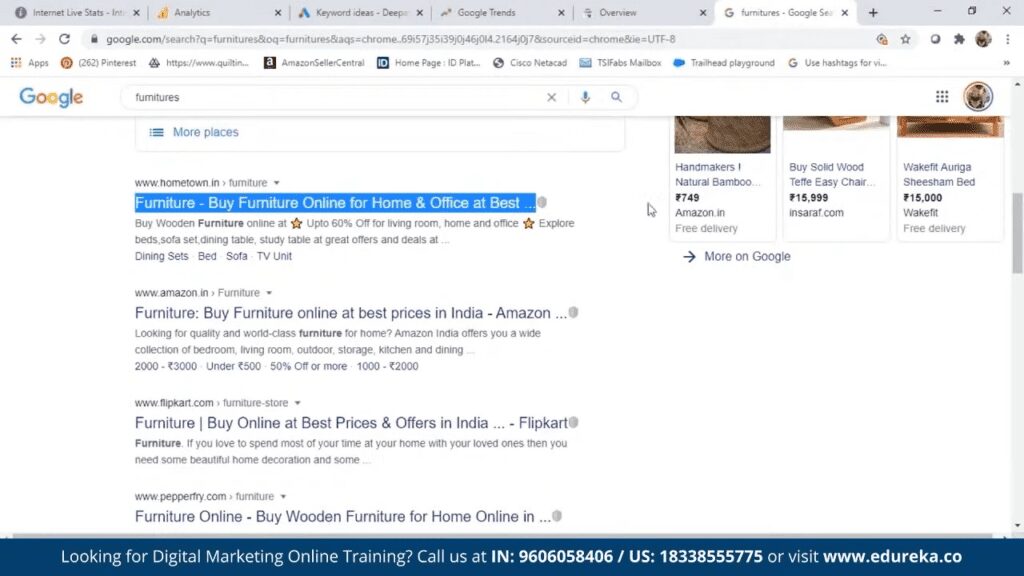This screenshot has width=1024, height=576.
Task: Clear the search box with the X icon
Action: [x=551, y=97]
